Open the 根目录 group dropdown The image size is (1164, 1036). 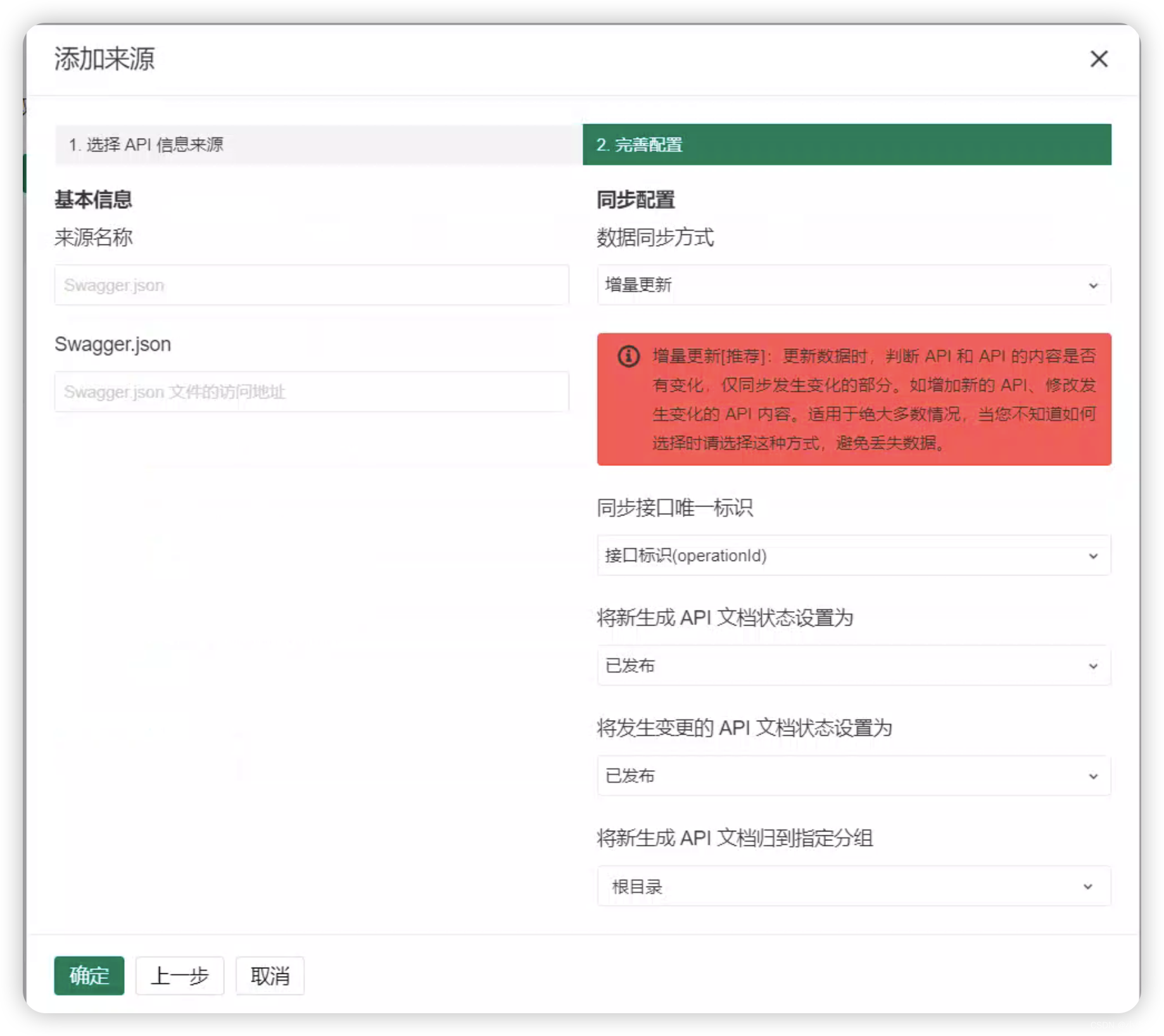click(854, 886)
